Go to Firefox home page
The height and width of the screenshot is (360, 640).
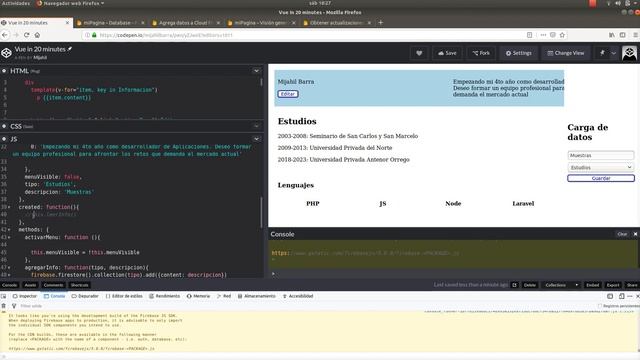click(x=37, y=35)
